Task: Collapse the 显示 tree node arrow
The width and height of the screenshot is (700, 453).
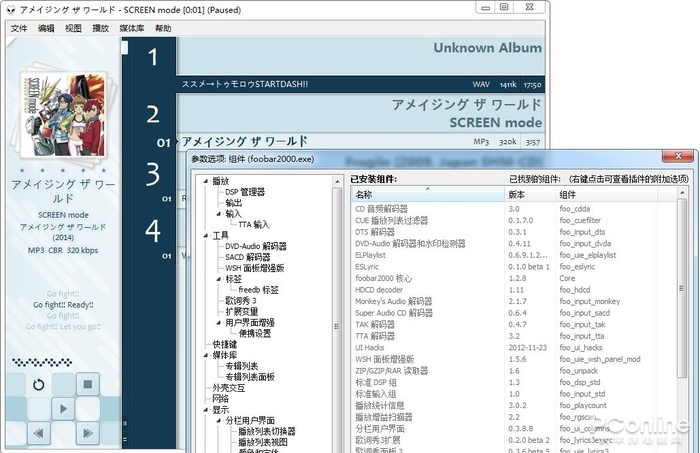Action: (x=206, y=410)
